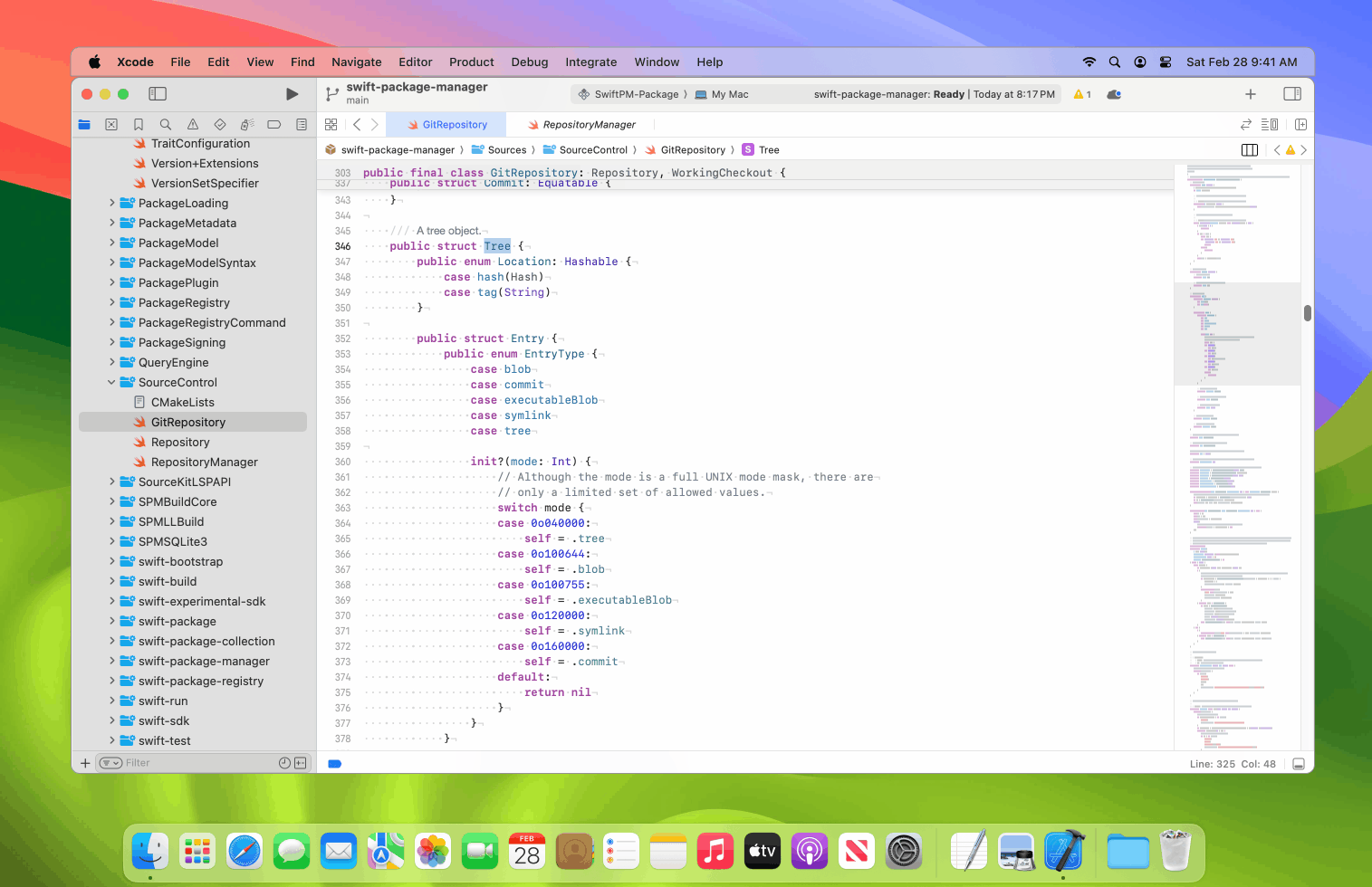This screenshot has width=1372, height=887.
Task: Expand the PackageLoading folder
Action: (x=111, y=203)
